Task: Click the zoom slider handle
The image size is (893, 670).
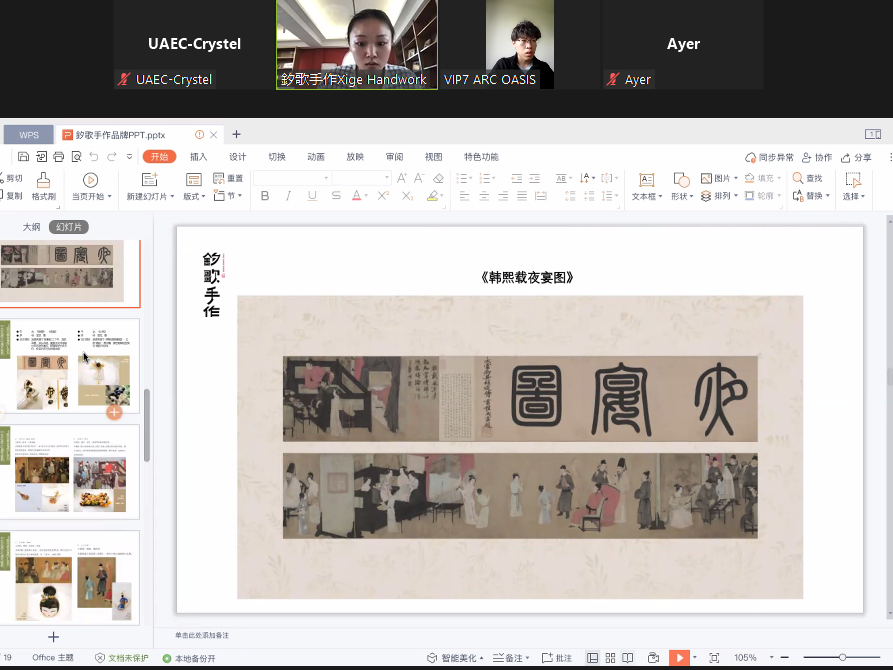Action: click(842, 657)
